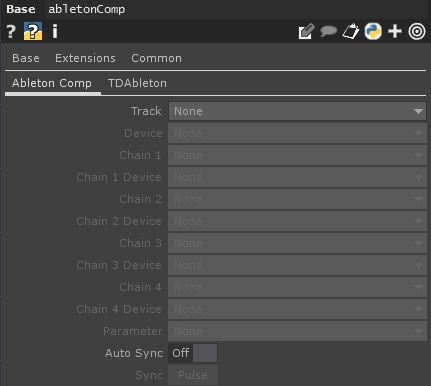Open the edit component pencil icon

(307, 31)
